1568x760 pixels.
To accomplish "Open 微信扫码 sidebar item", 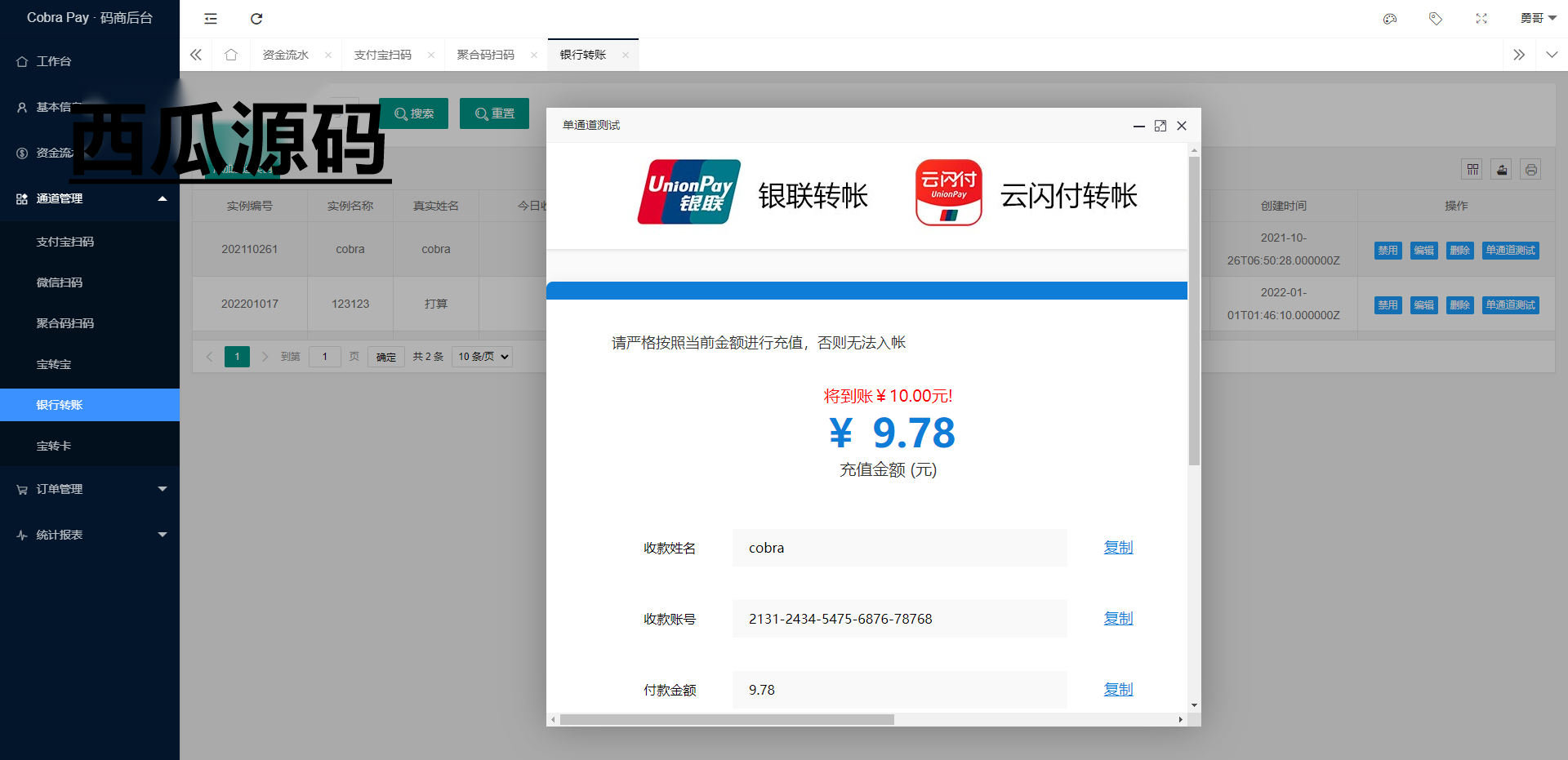I will tap(90, 282).
